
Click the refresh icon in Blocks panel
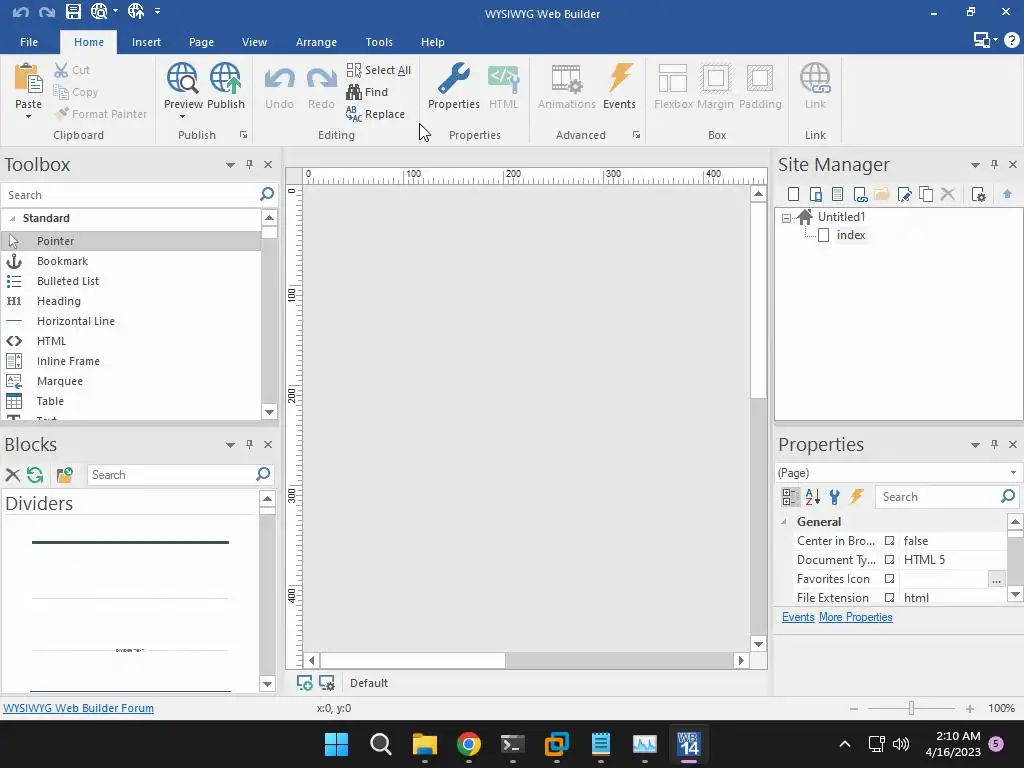(35, 475)
